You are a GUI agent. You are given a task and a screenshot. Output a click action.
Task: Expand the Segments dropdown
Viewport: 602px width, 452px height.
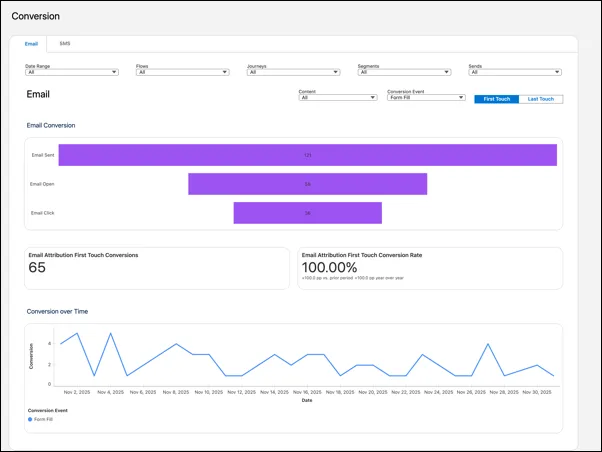404,72
